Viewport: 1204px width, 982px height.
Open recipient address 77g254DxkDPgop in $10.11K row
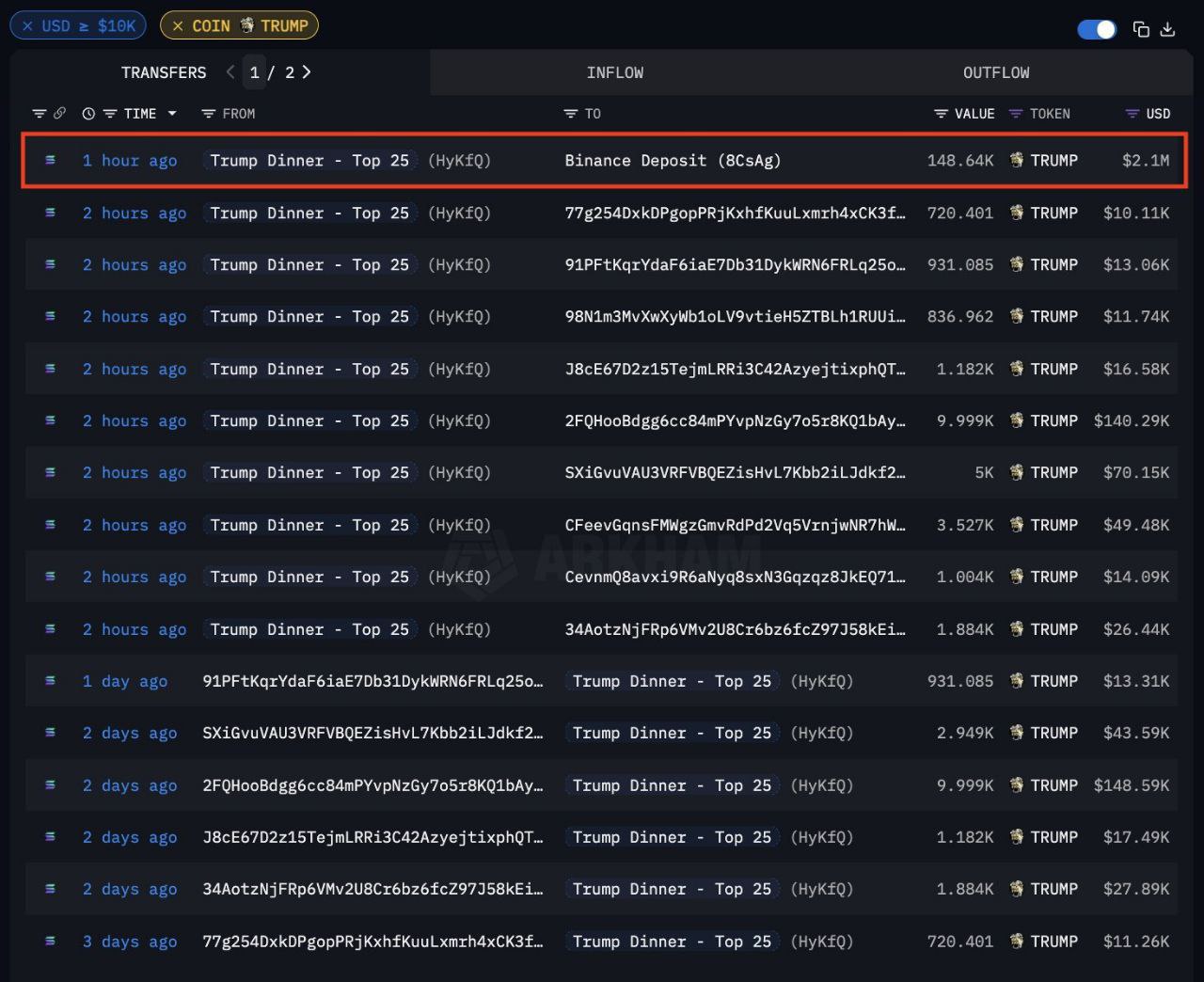[735, 214]
